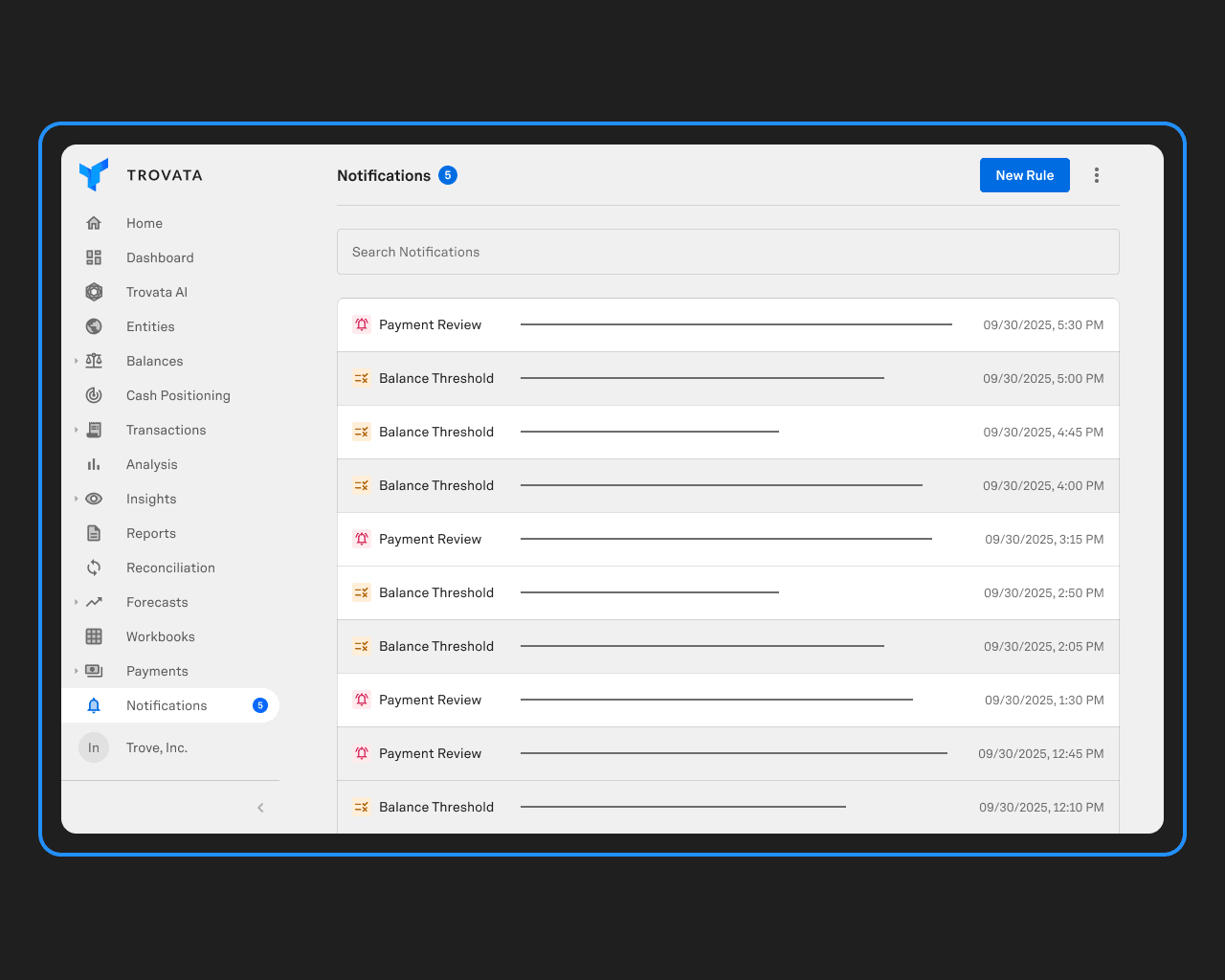Click the New Rule button

(x=1024, y=175)
